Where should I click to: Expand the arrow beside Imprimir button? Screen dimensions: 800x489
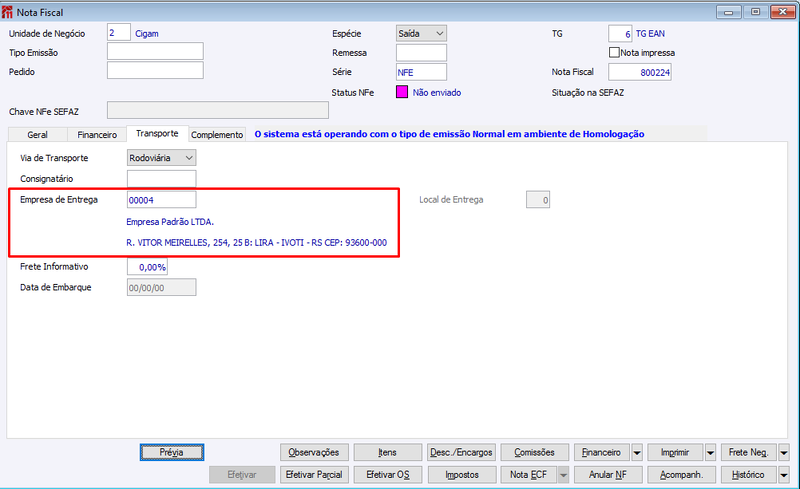point(710,452)
